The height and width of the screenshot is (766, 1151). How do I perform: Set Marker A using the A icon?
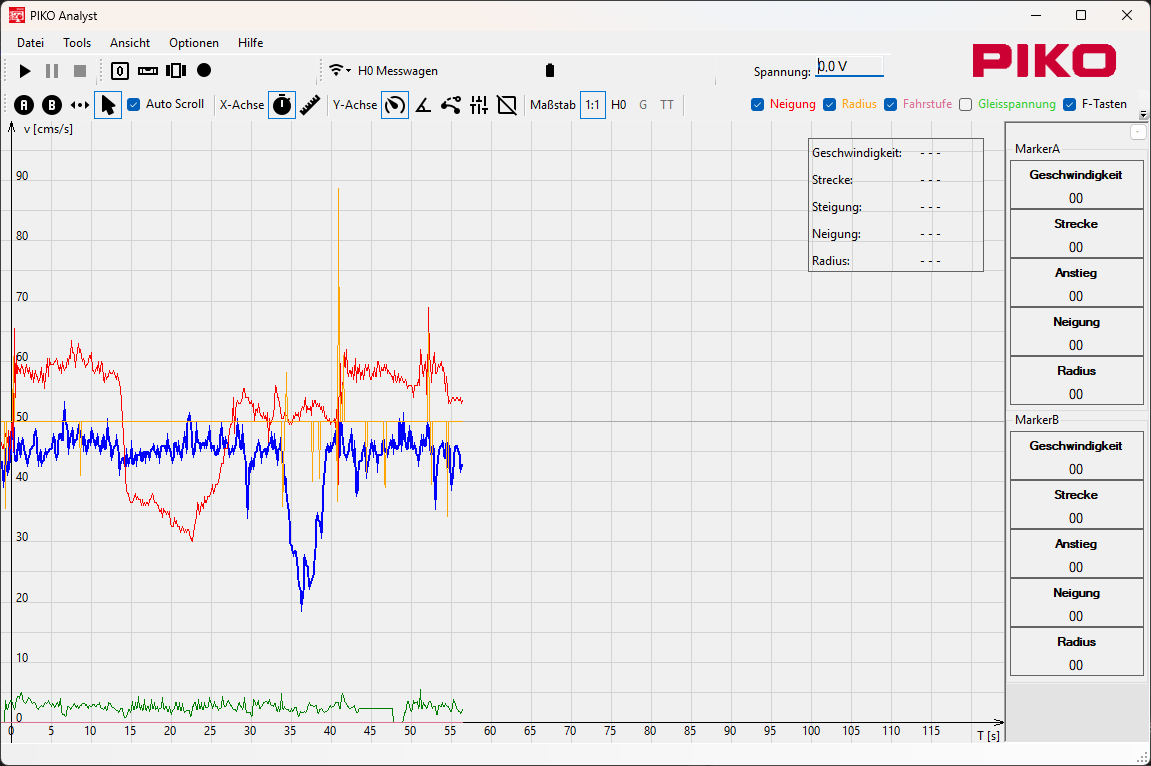coord(23,105)
